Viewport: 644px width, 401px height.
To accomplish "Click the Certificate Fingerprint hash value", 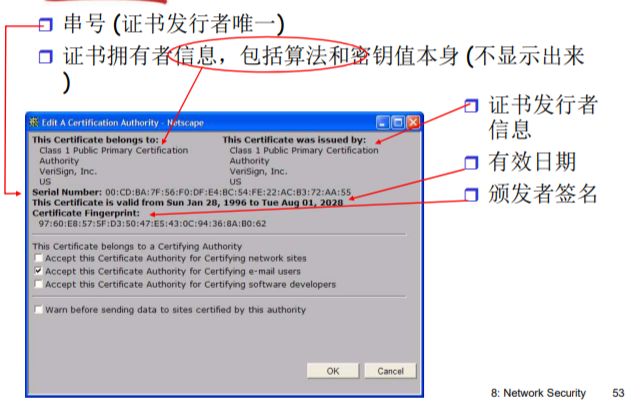I will (x=152, y=224).
